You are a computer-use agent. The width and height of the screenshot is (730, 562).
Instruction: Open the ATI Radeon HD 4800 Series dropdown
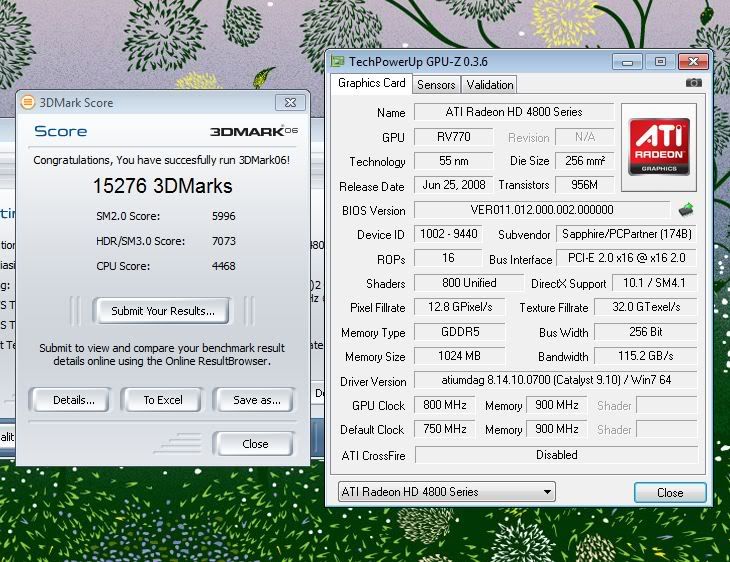pyautogui.click(x=447, y=492)
